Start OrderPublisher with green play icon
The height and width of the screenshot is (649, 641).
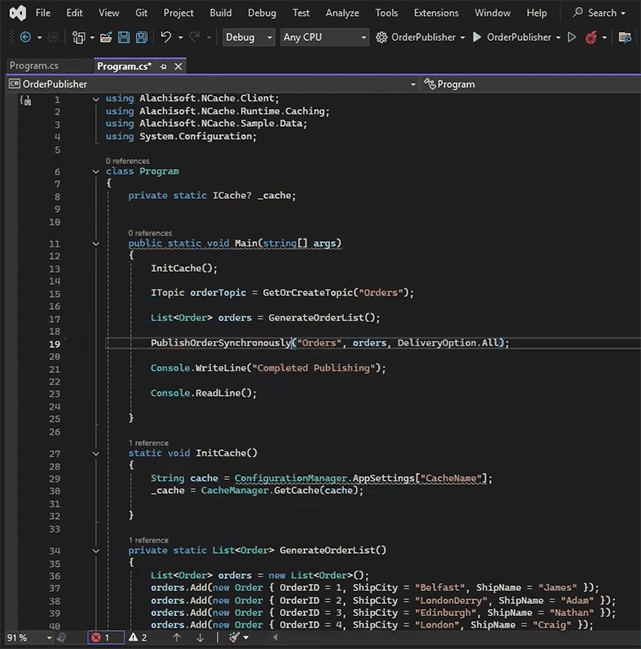pos(477,37)
